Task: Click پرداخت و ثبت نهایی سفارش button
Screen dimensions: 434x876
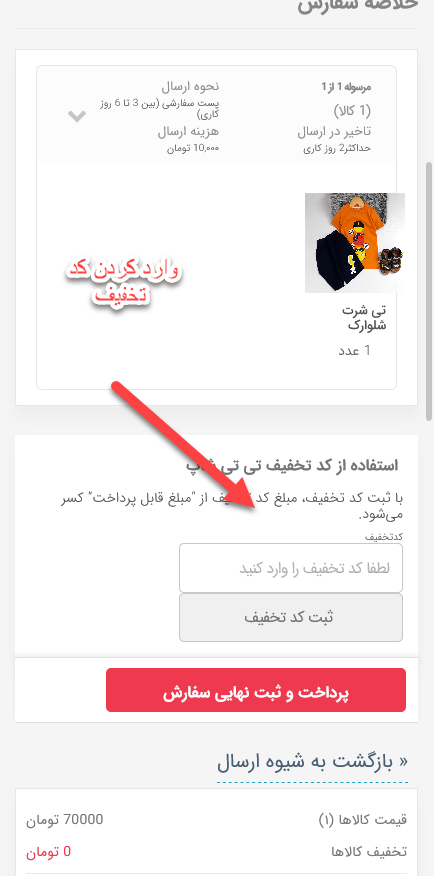Action: point(256,690)
